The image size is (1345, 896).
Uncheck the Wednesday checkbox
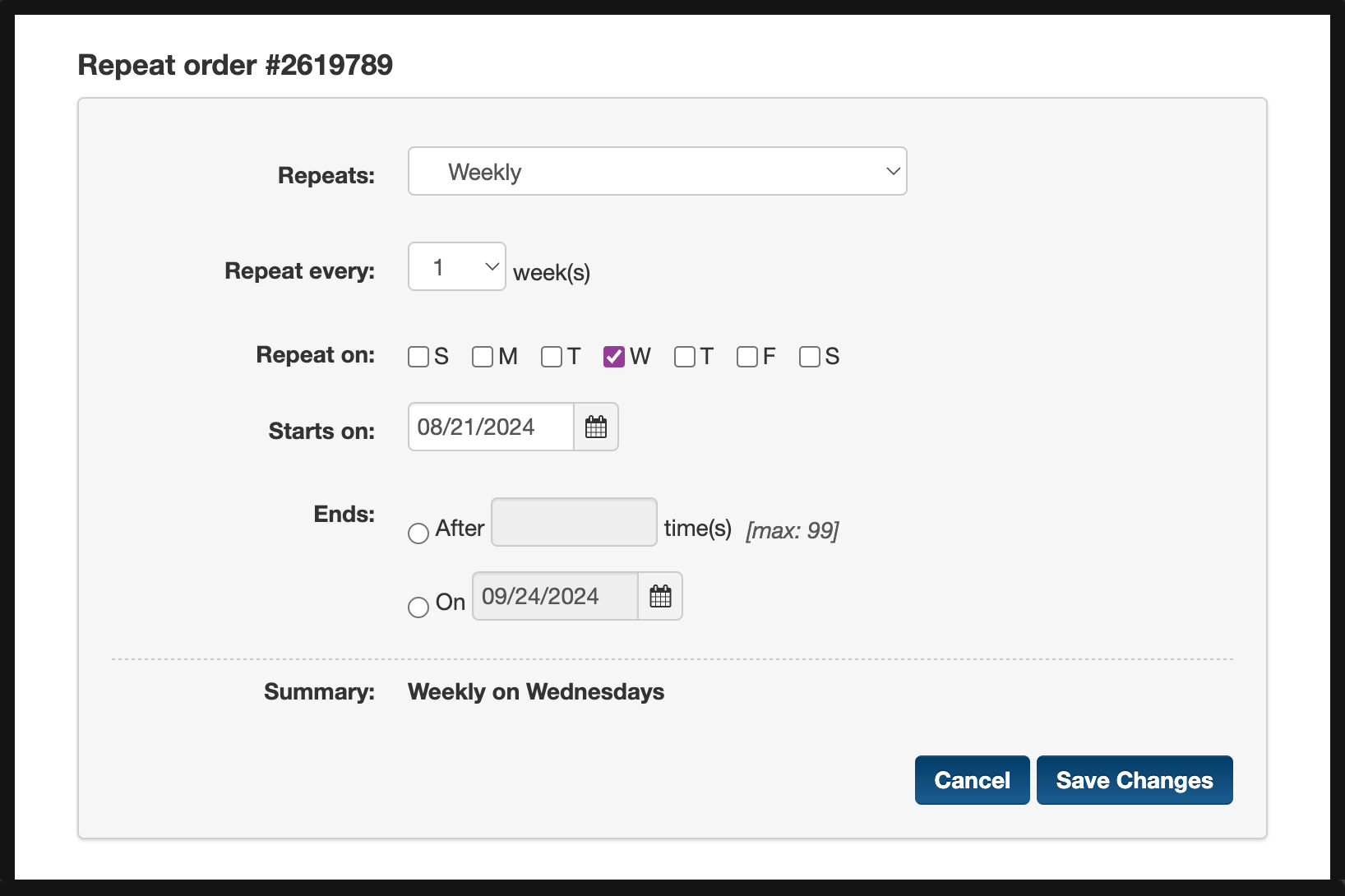pos(613,357)
